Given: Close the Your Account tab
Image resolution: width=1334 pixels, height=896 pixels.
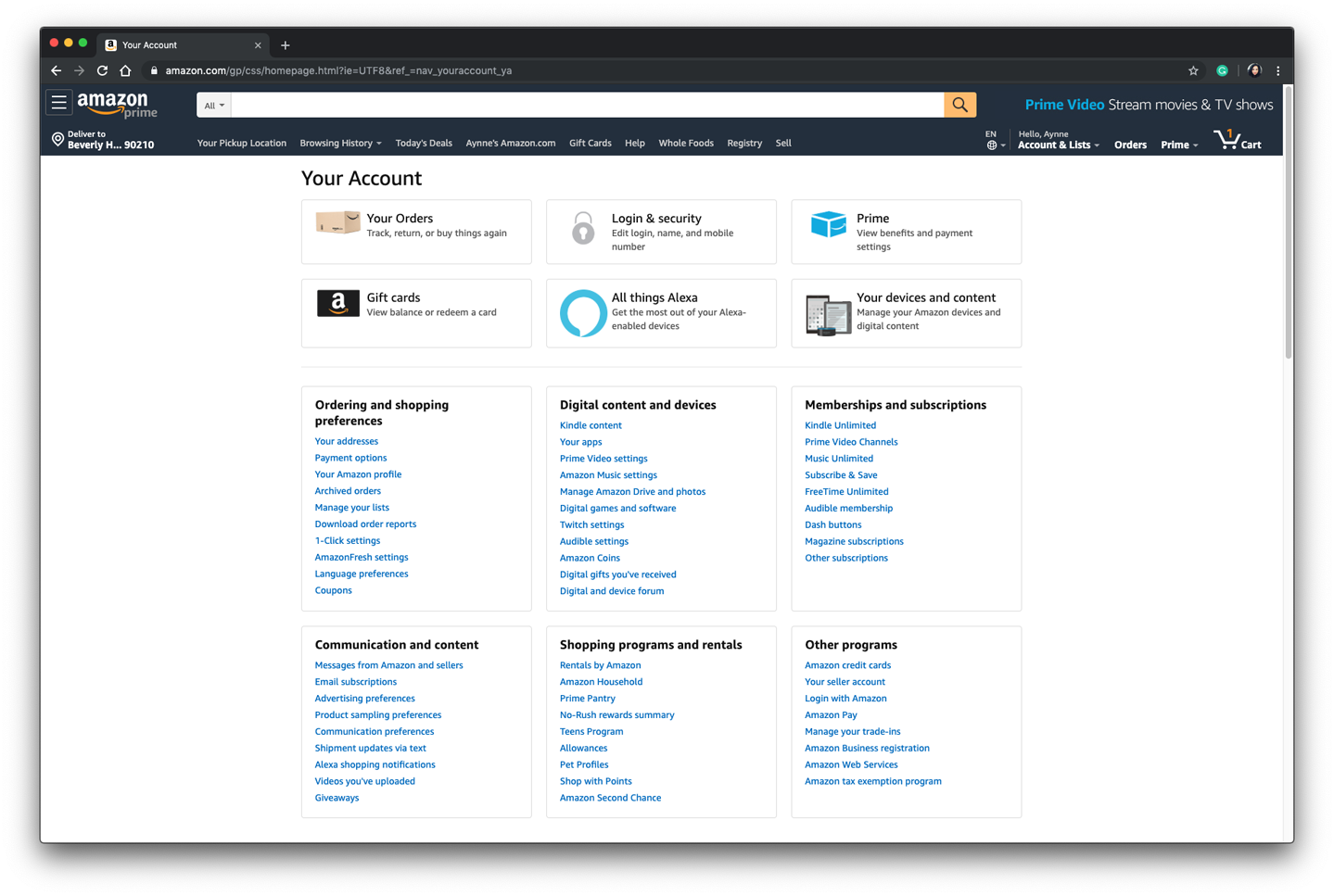Looking at the screenshot, I should pyautogui.click(x=258, y=44).
